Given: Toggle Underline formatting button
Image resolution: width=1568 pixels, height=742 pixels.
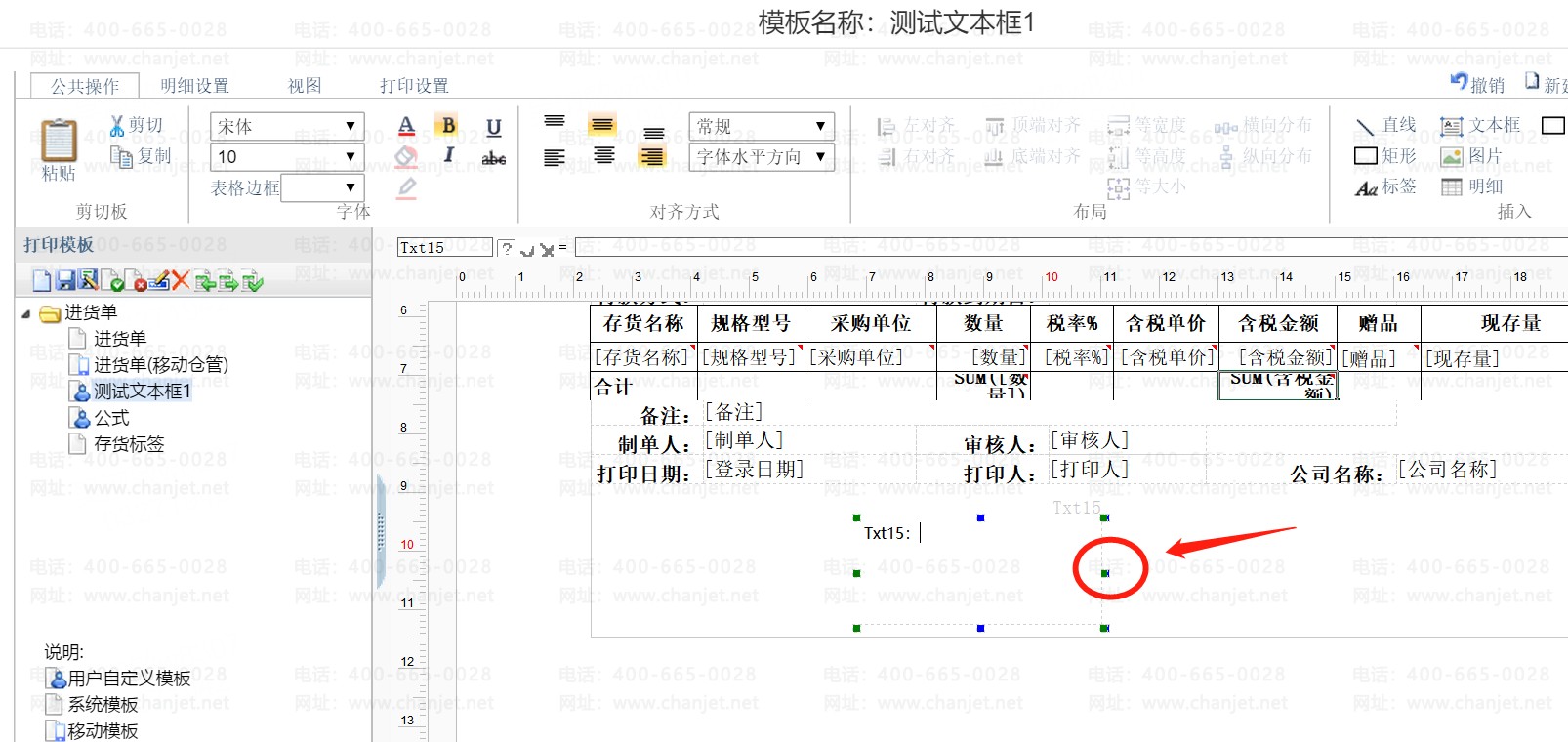Looking at the screenshot, I should pyautogui.click(x=494, y=127).
